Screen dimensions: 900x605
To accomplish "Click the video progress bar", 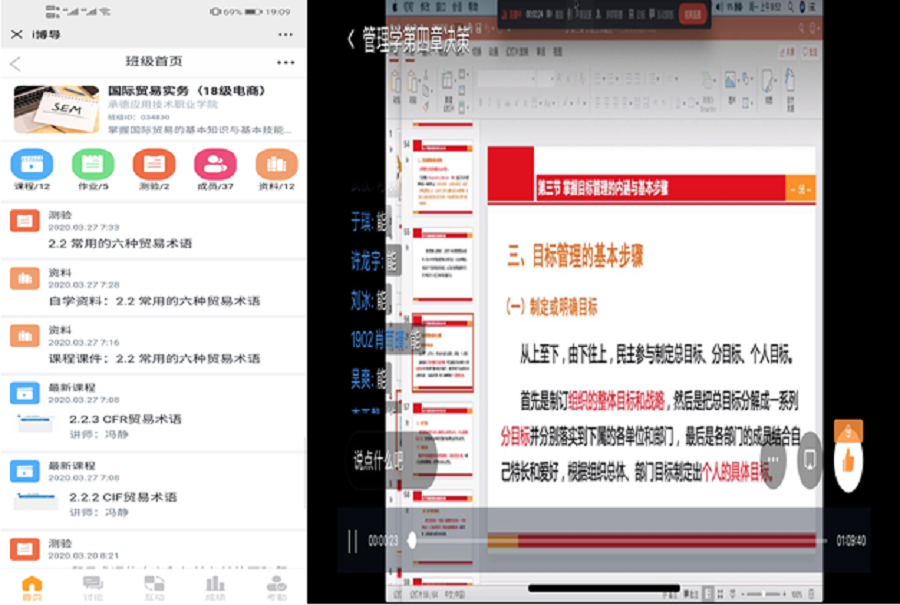I will click(620, 541).
